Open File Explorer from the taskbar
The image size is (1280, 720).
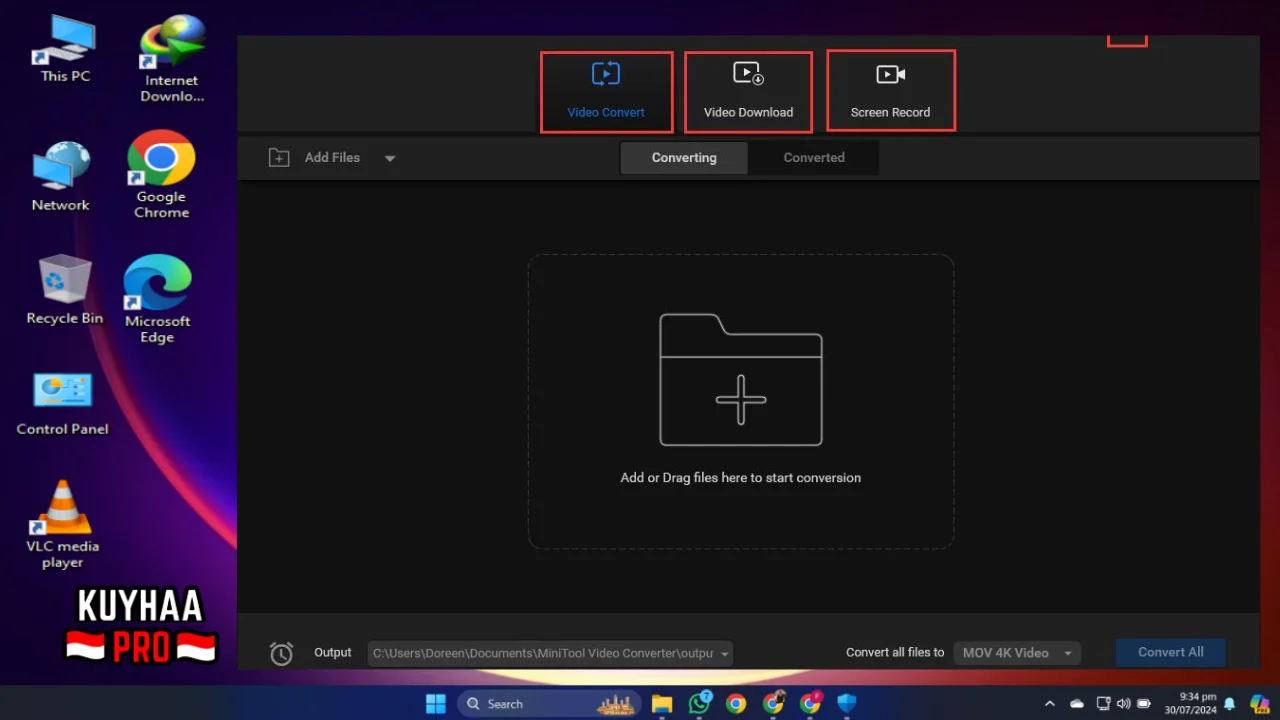pyautogui.click(x=661, y=704)
